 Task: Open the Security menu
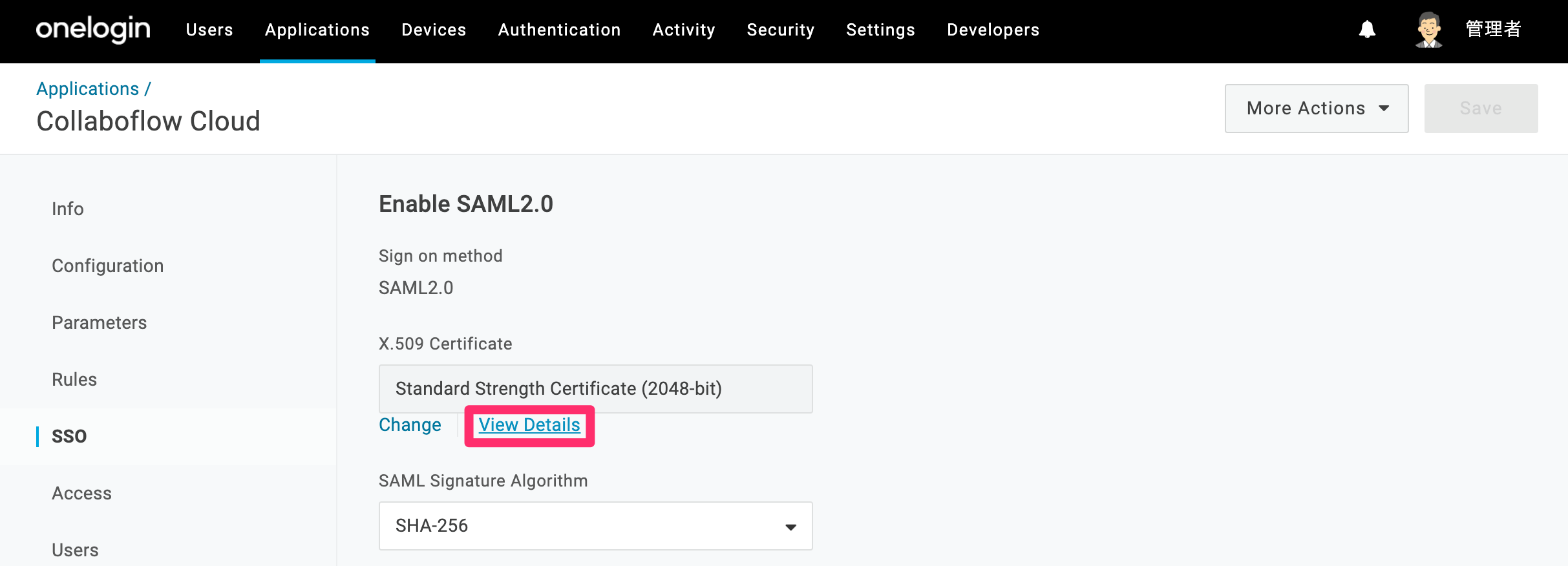(x=781, y=30)
